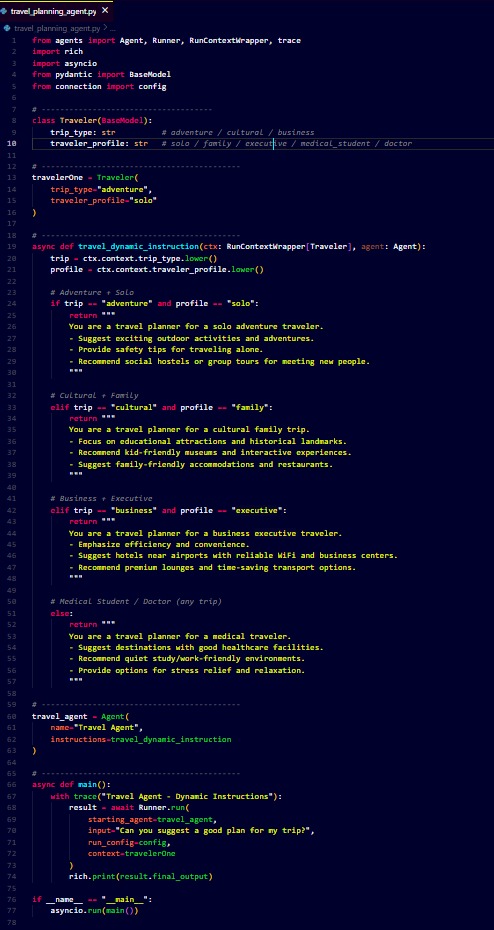Click 'Runner.run(' on line 68
494x930 pixels.
point(164,808)
